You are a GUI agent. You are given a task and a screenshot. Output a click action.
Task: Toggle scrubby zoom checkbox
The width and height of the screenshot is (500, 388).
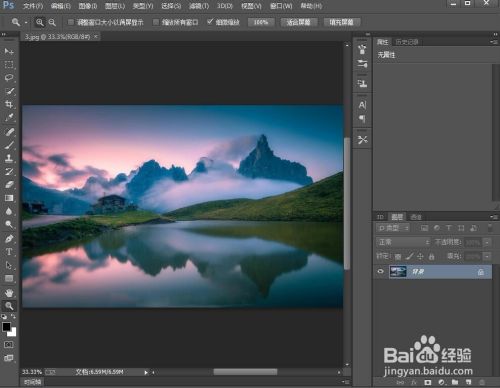tap(210, 22)
